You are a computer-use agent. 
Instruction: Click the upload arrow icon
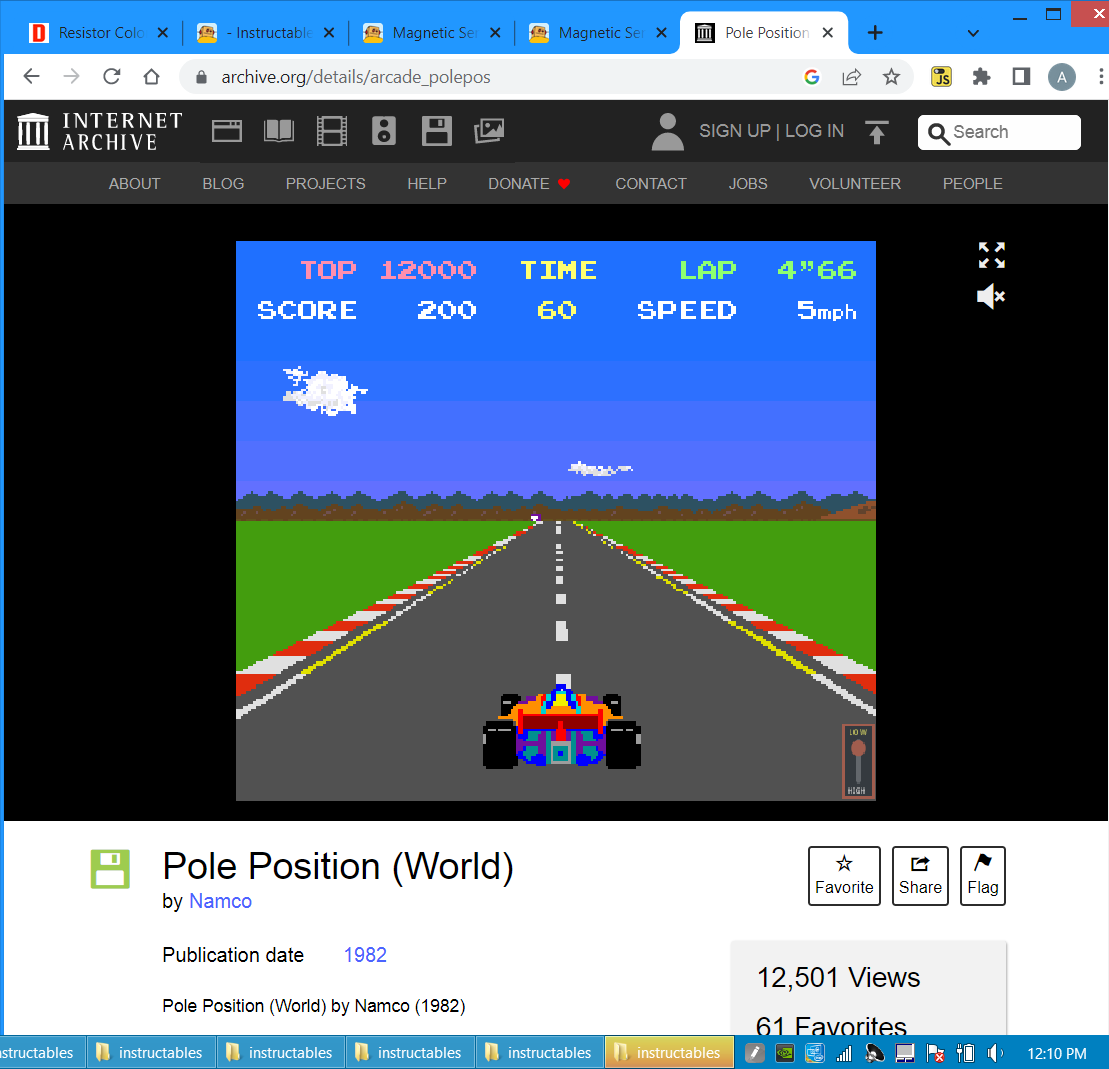pyautogui.click(x=876, y=132)
